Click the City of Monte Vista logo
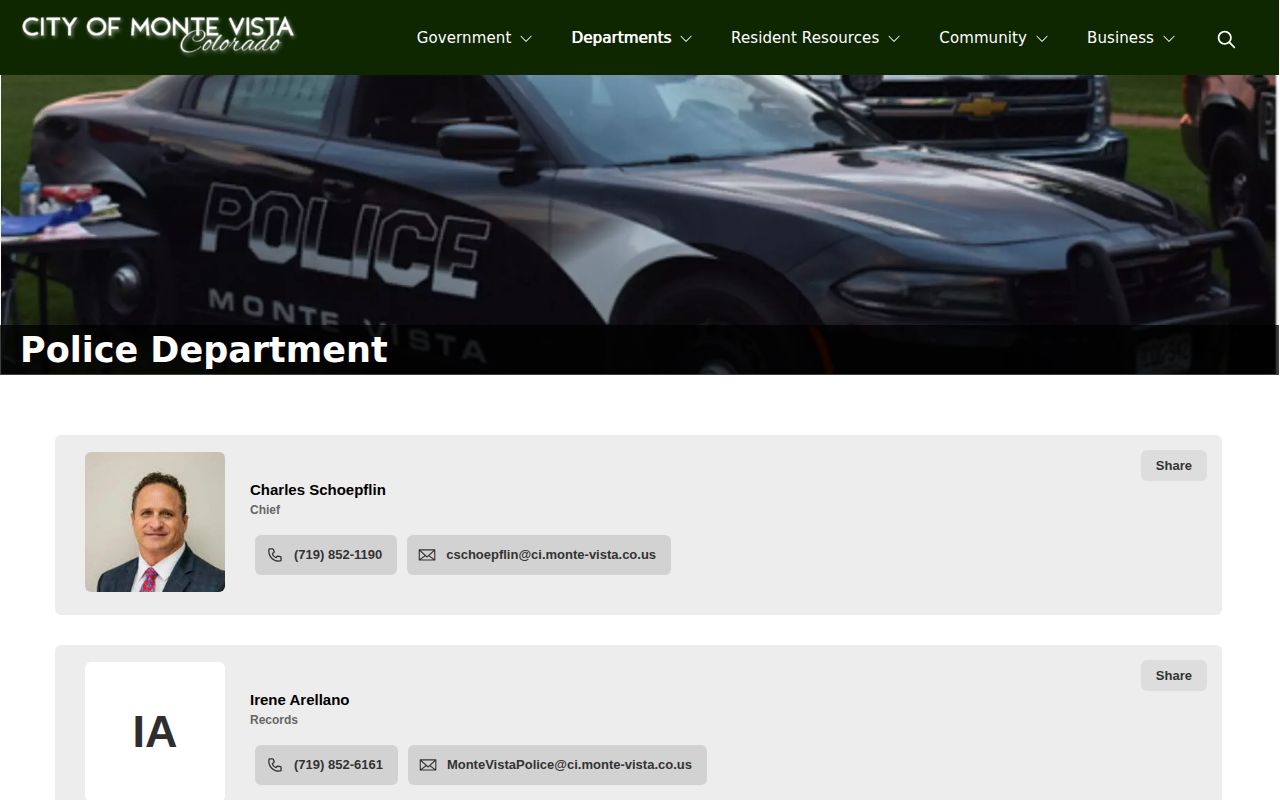 click(x=158, y=35)
